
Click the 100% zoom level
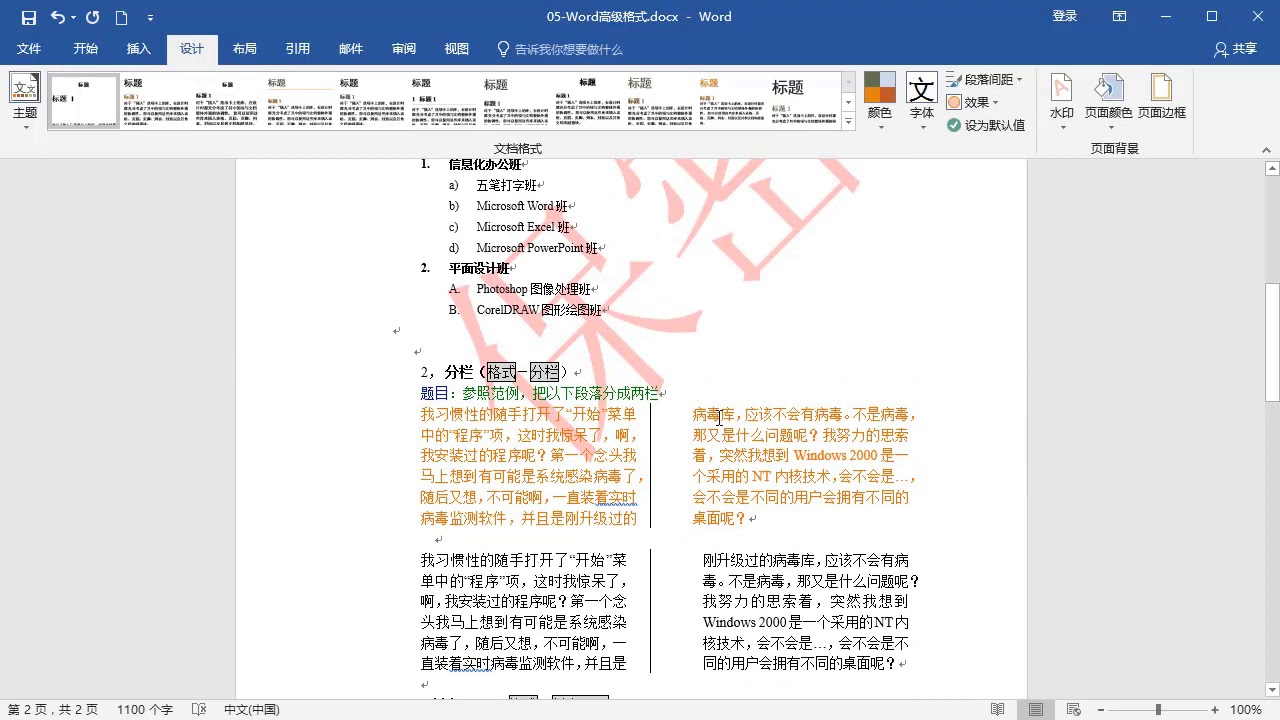[x=1245, y=709]
